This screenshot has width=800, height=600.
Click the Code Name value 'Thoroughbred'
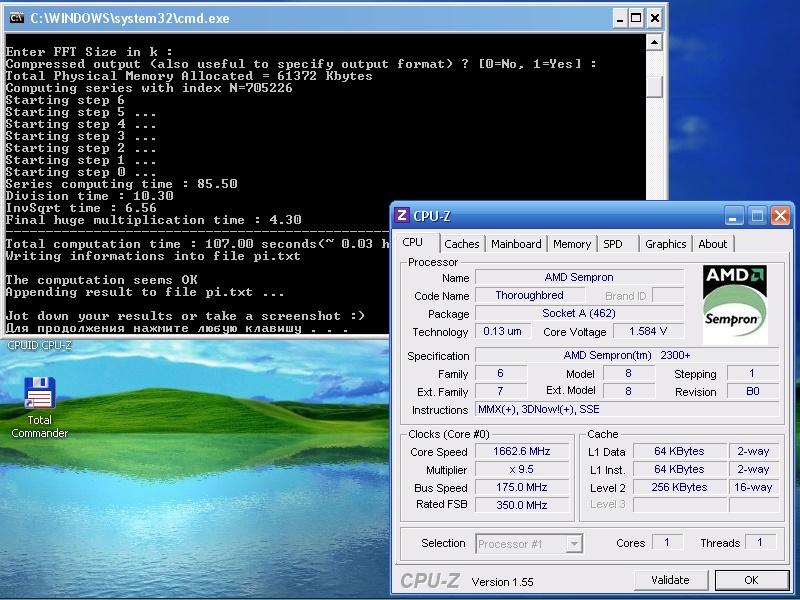click(x=530, y=295)
